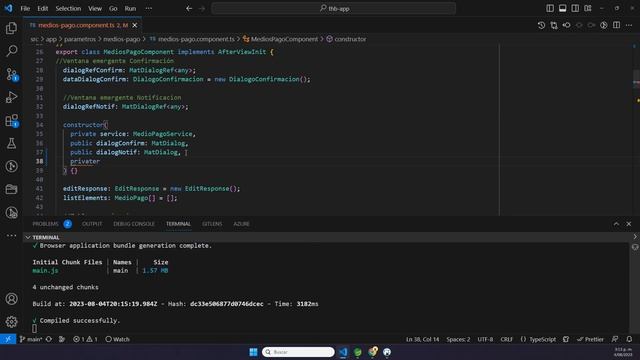Open the Testing flask view

pos(11,143)
